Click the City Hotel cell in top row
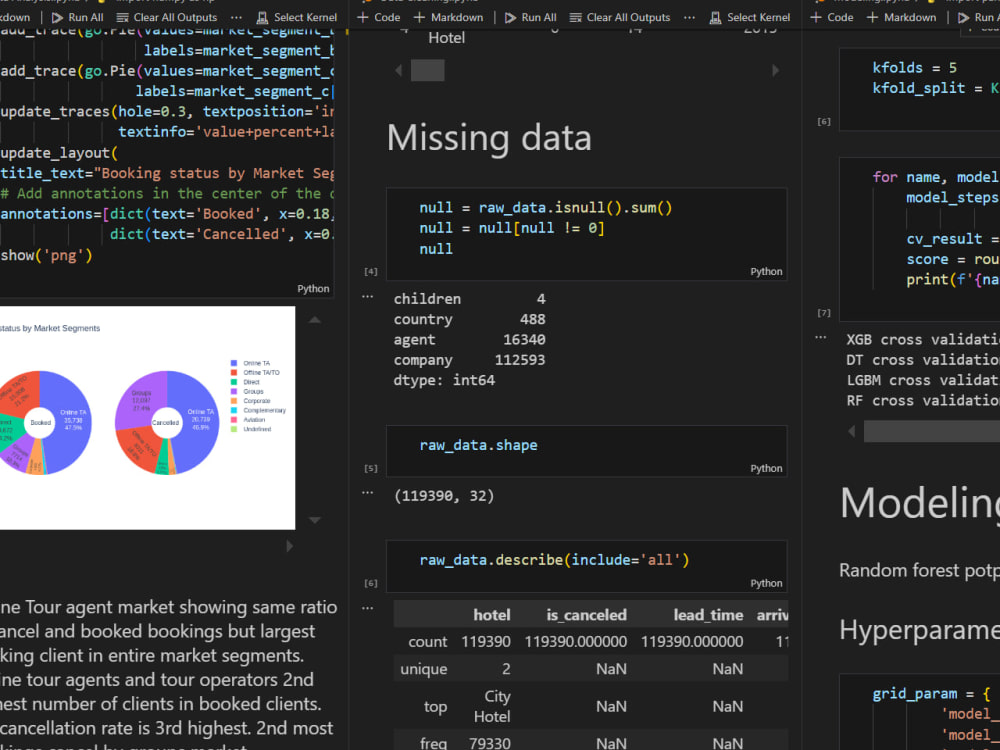This screenshot has width=1000, height=750. click(492, 707)
